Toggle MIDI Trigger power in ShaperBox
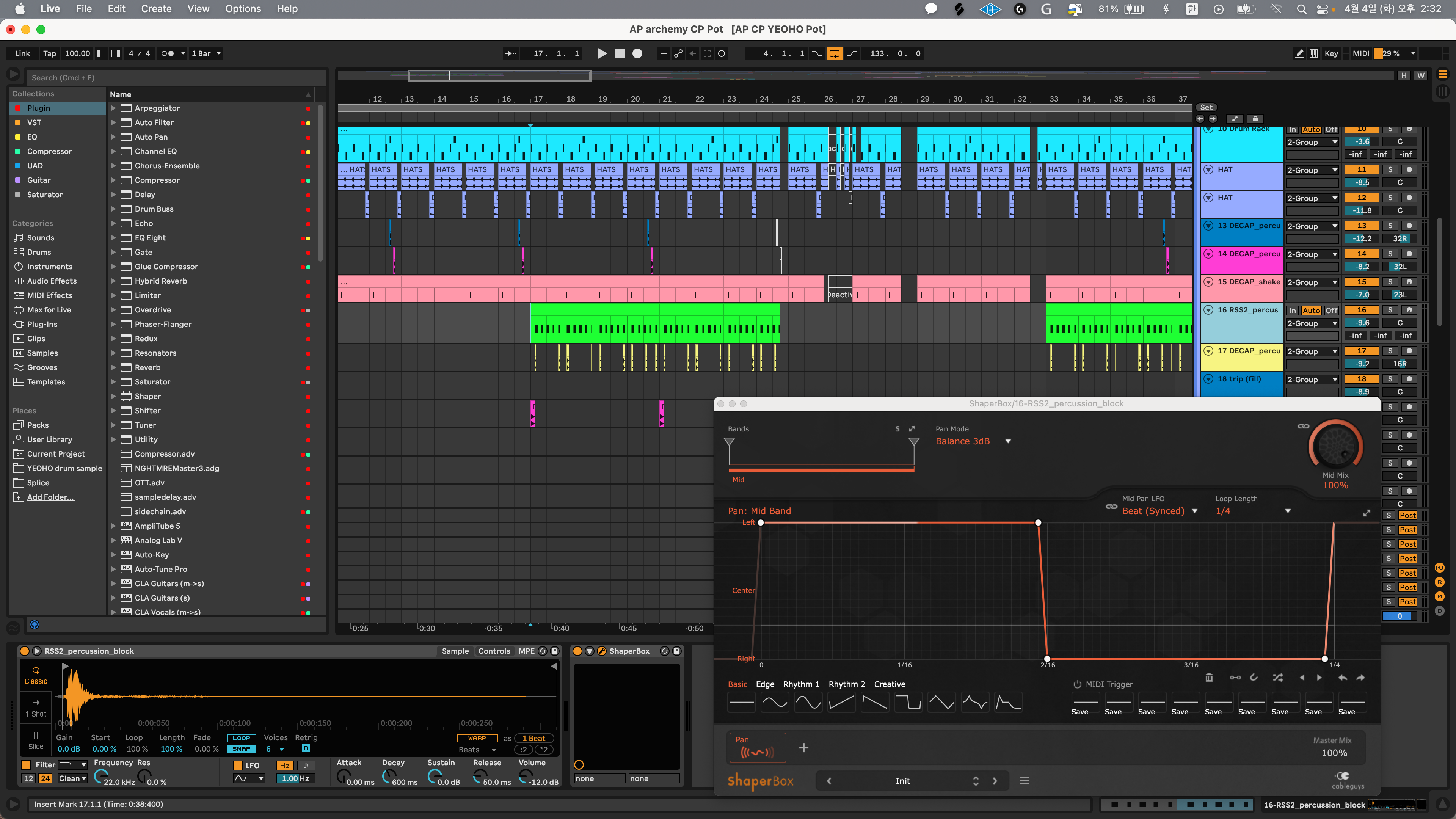Image resolution: width=1456 pixels, height=819 pixels. pos(1077,684)
